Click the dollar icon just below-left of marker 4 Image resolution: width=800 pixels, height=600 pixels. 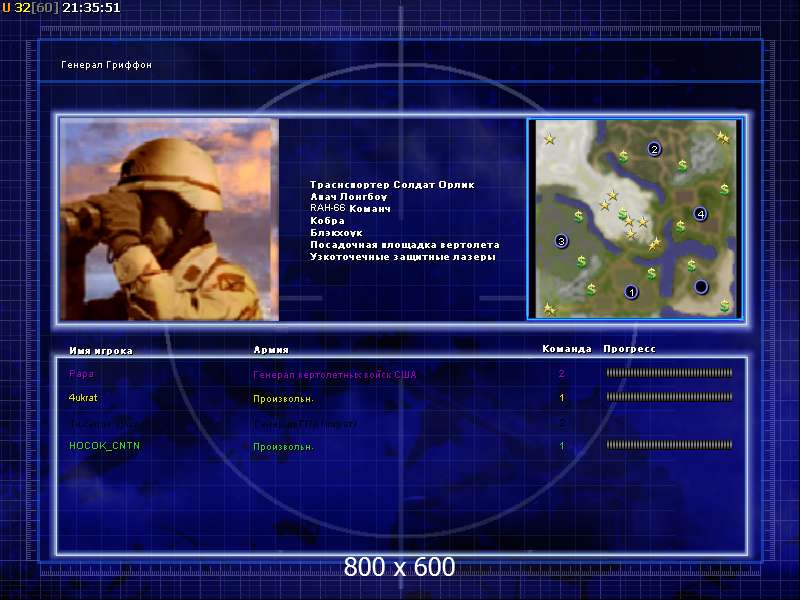click(680, 226)
